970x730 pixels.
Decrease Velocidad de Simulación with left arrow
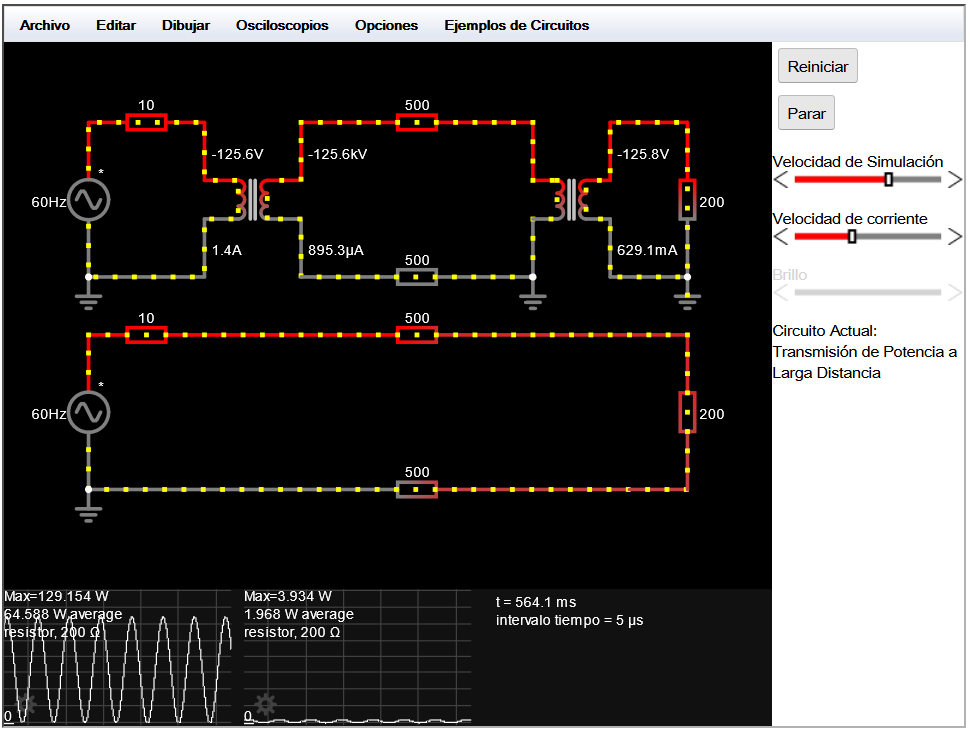point(781,180)
